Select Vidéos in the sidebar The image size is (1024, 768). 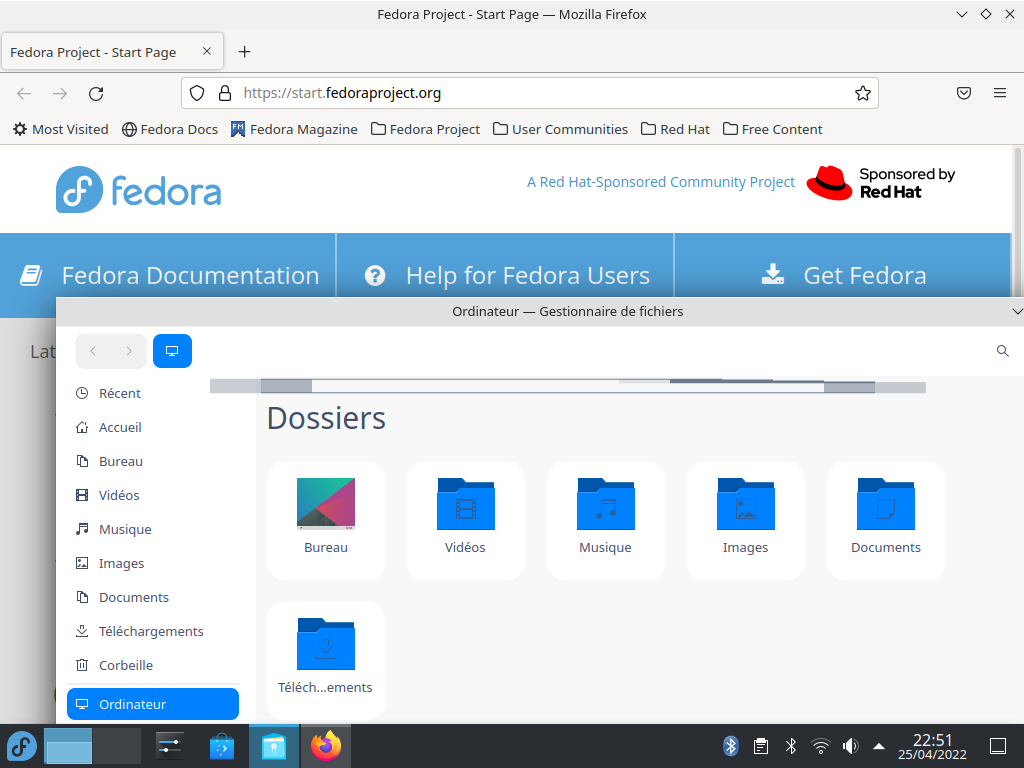pyautogui.click(x=153, y=495)
